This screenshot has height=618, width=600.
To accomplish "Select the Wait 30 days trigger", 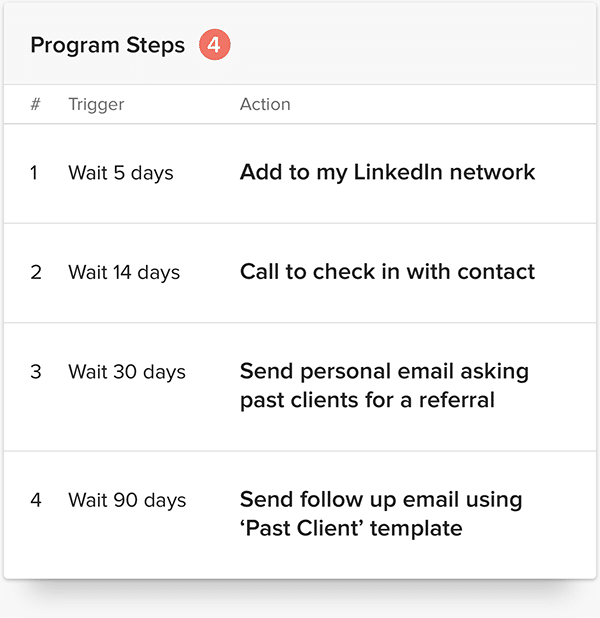I will tap(127, 372).
